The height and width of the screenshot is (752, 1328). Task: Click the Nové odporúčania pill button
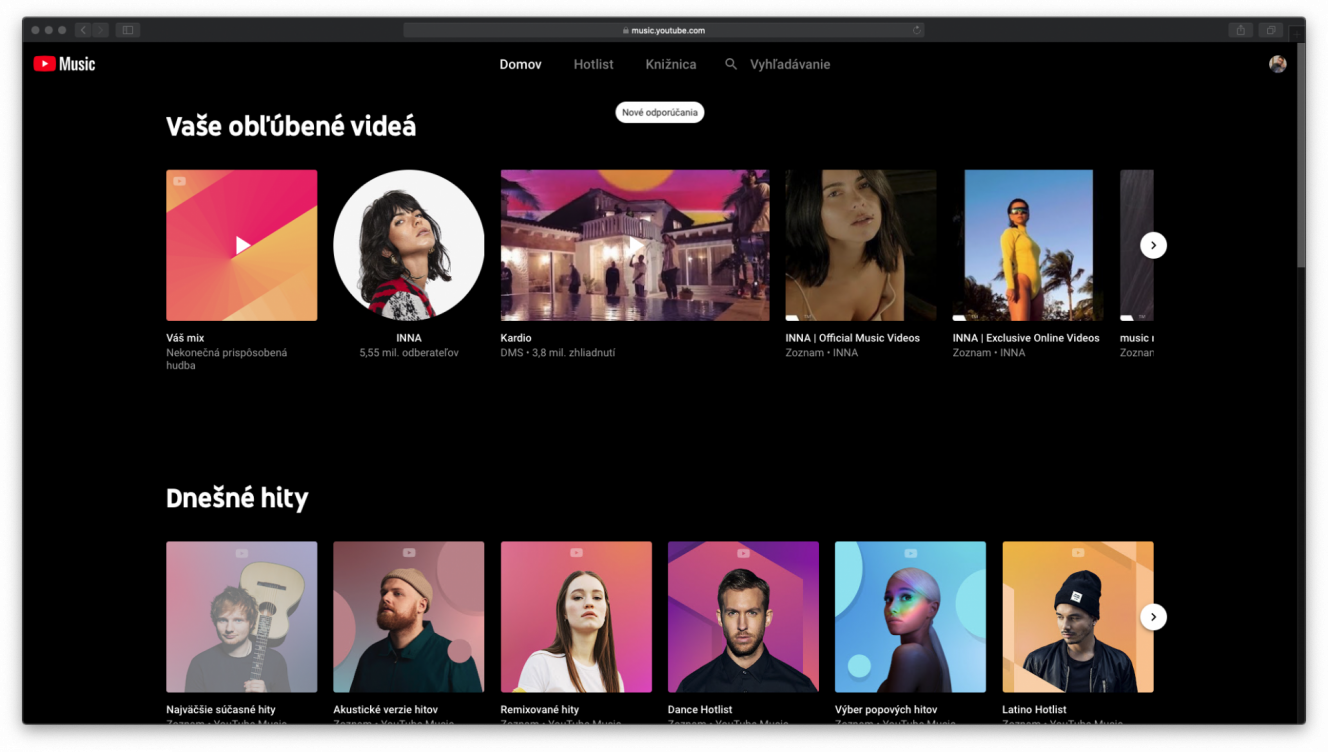[660, 113]
